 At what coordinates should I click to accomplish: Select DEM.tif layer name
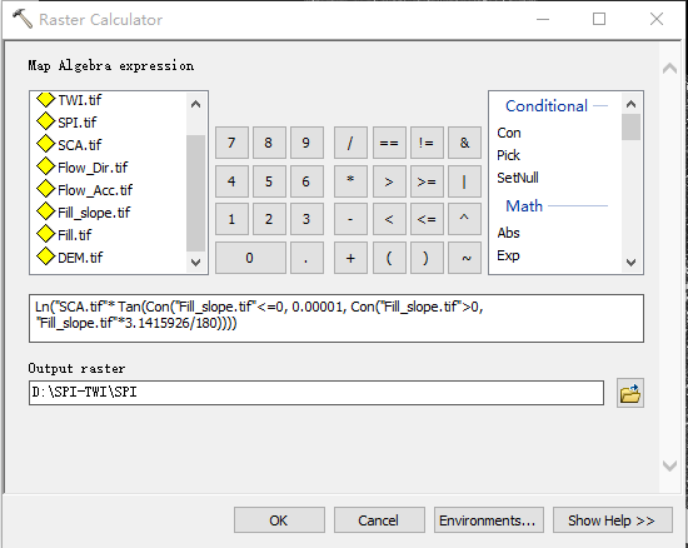(80, 258)
